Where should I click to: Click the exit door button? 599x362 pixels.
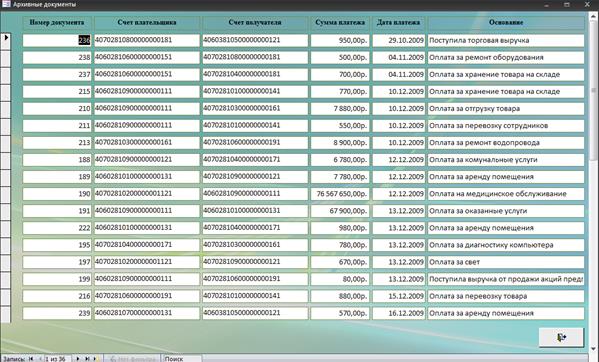[x=561, y=337]
